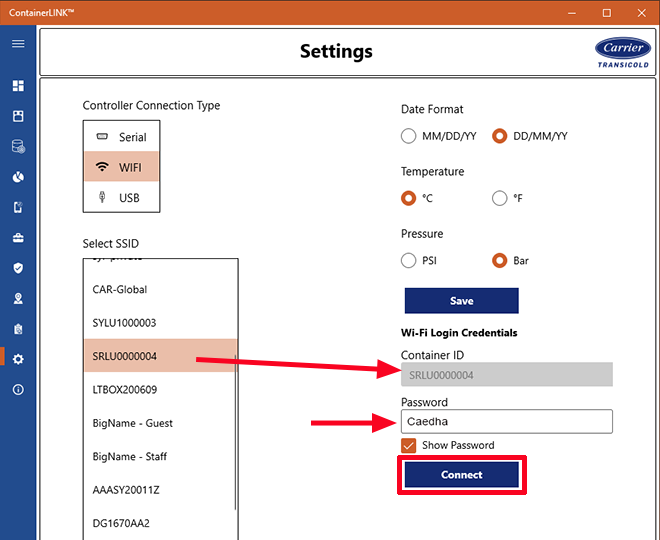
Task: Open the database settings icon in sidebar
Action: coord(18,146)
